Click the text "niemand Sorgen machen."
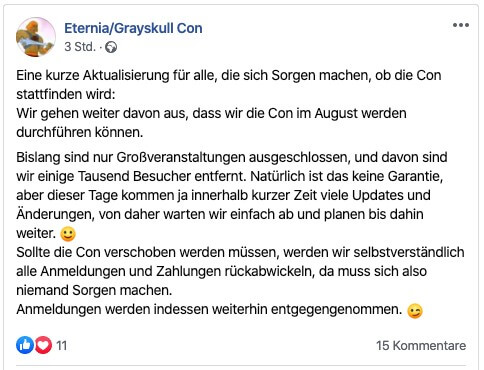 [x=94, y=291]
